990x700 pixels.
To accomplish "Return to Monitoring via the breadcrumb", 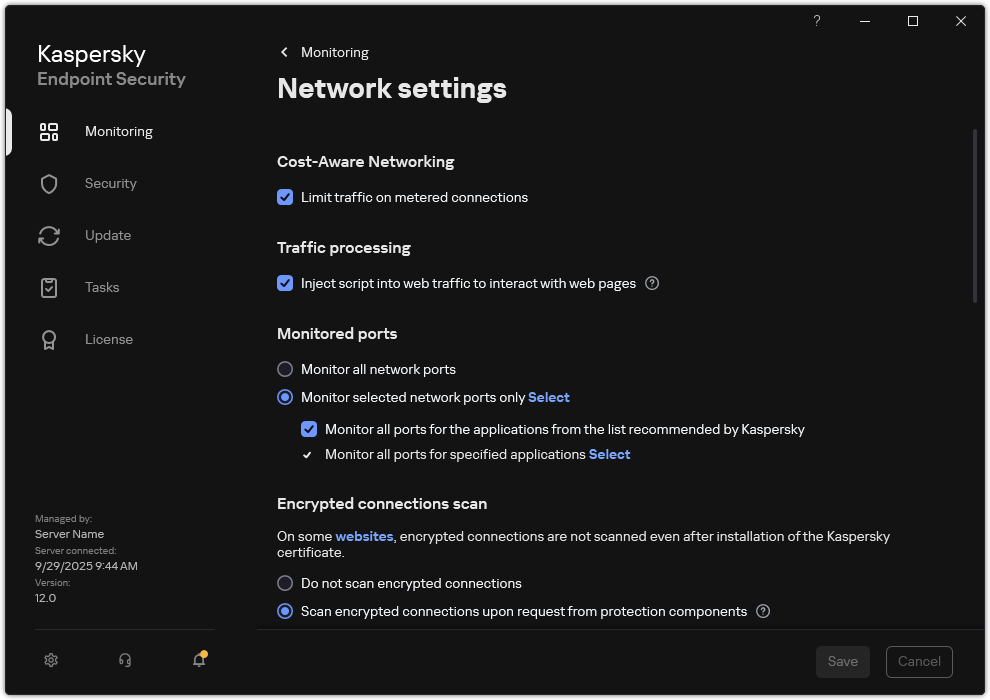I will coord(335,52).
